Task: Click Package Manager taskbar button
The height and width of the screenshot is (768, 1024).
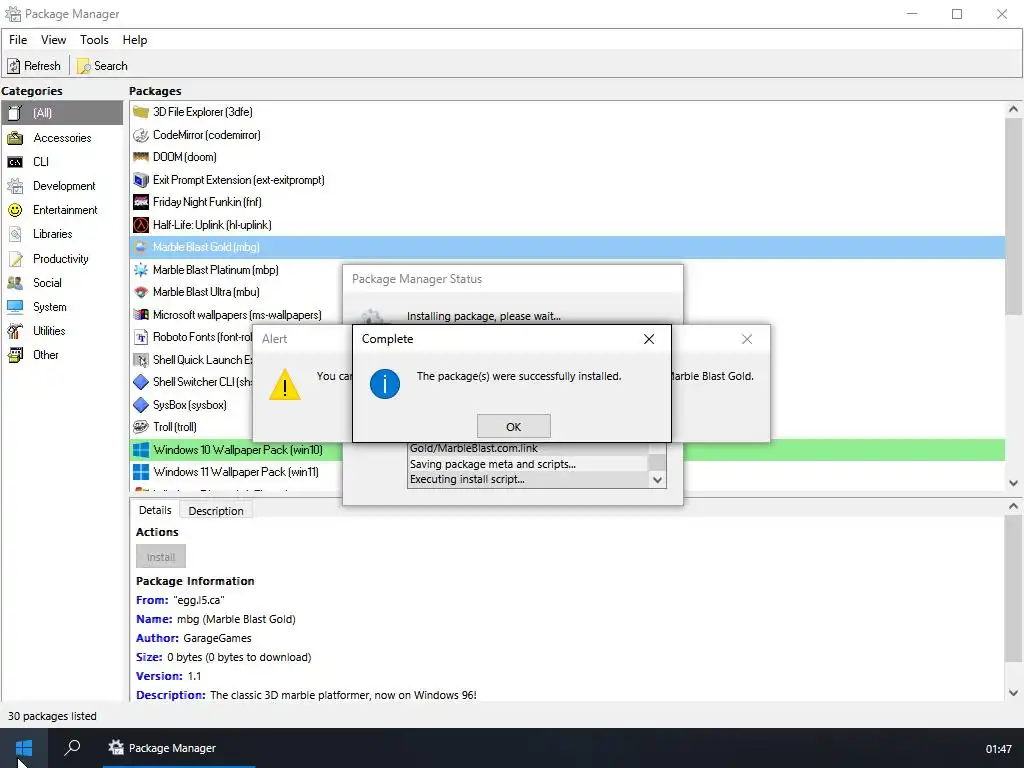Action: pyautogui.click(x=179, y=748)
